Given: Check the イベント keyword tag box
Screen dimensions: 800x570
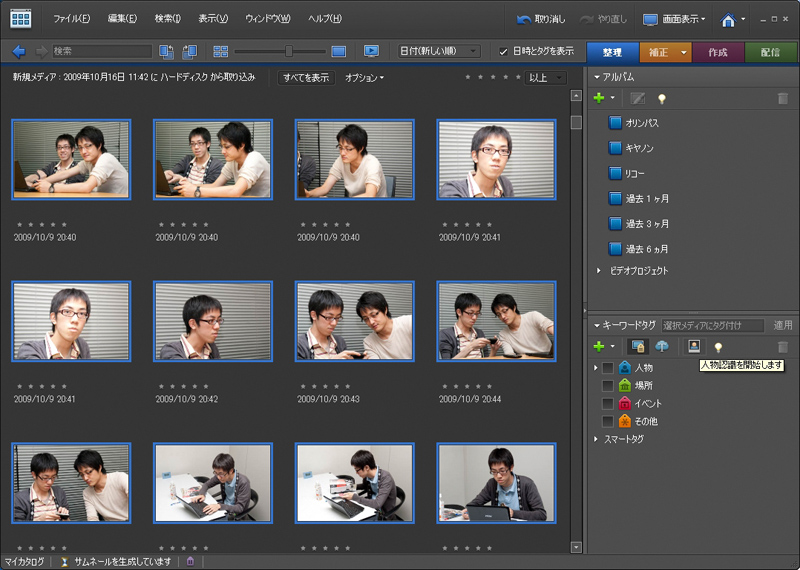Looking at the screenshot, I should [607, 403].
